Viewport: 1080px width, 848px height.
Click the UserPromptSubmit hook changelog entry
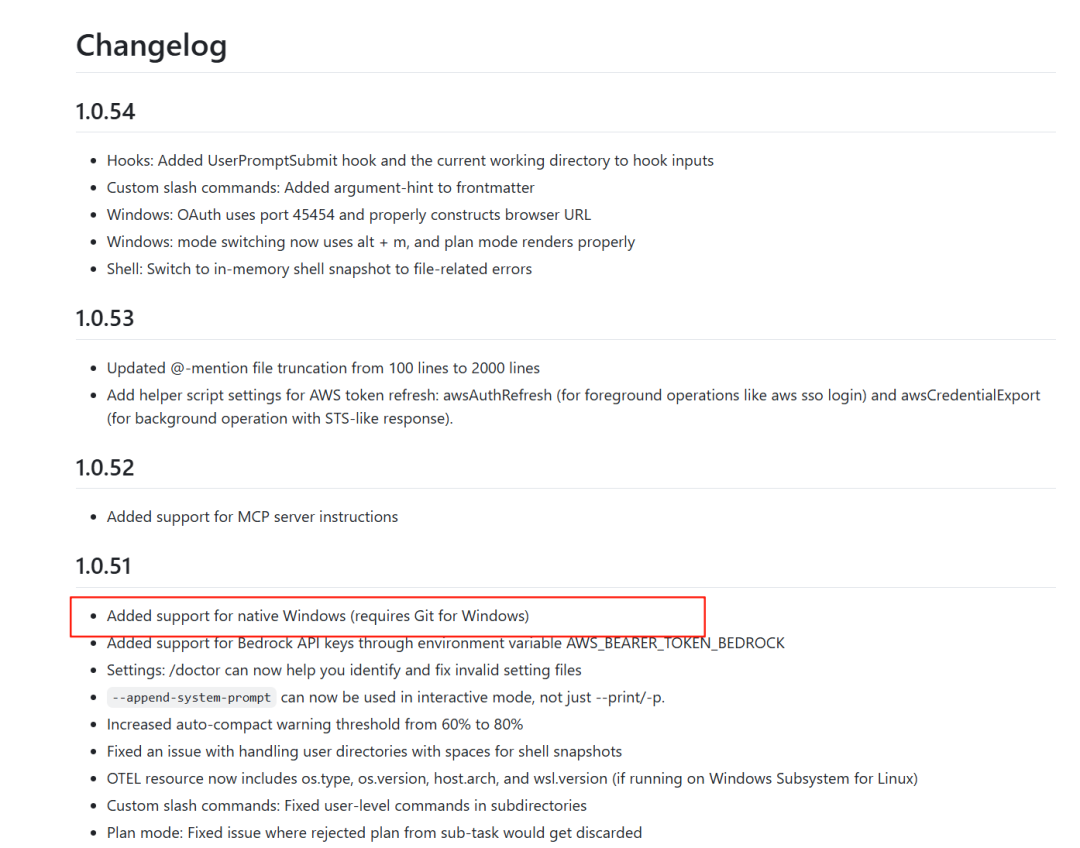pyautogui.click(x=410, y=161)
